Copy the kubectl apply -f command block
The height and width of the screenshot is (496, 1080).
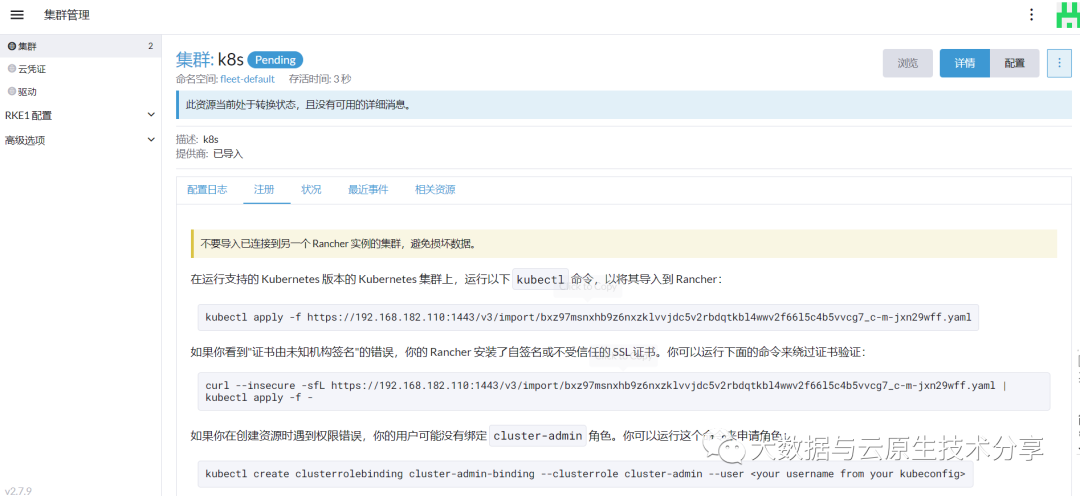pyautogui.click(x=588, y=318)
